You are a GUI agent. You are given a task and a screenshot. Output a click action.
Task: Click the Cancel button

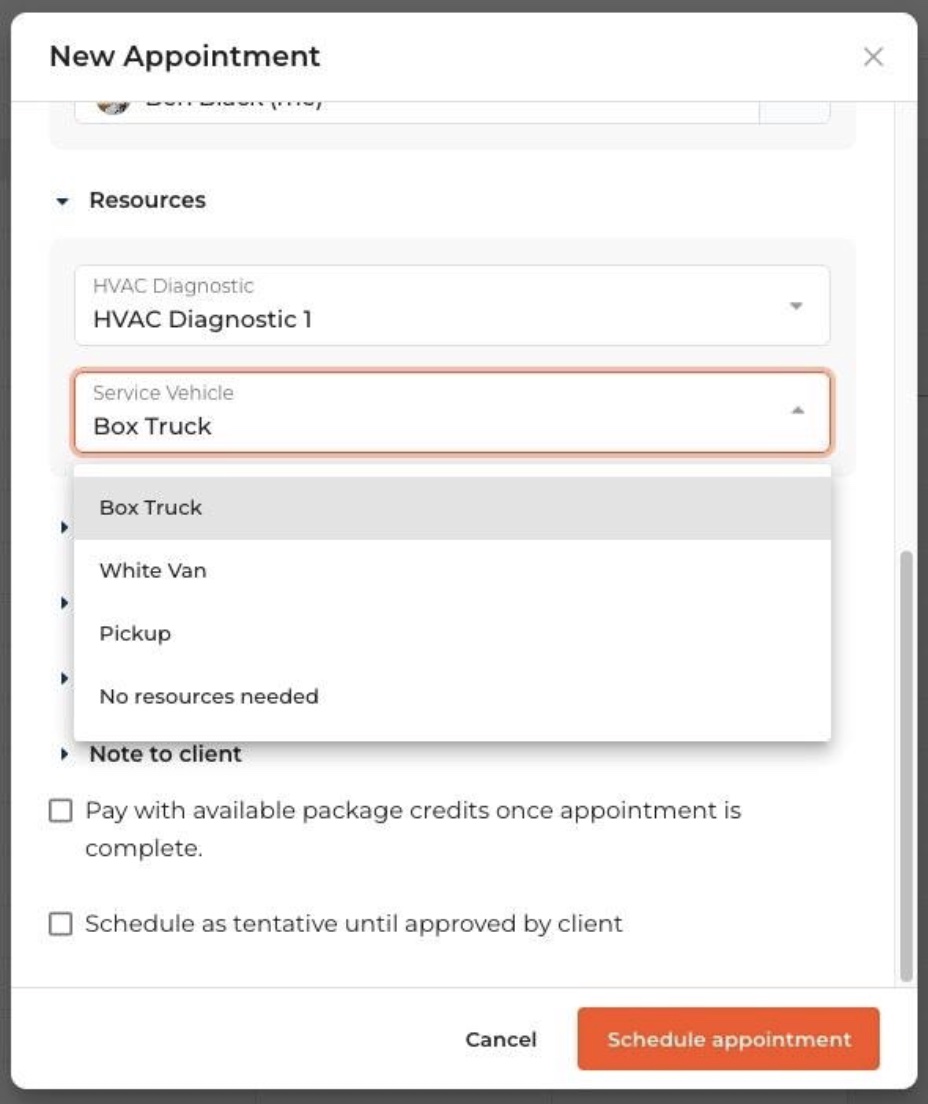click(x=501, y=1040)
